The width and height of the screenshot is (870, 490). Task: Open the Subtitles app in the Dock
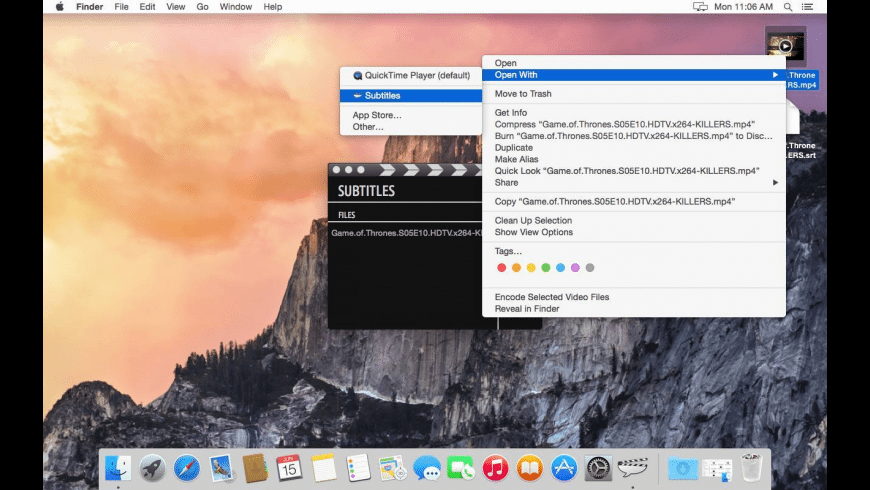[632, 468]
